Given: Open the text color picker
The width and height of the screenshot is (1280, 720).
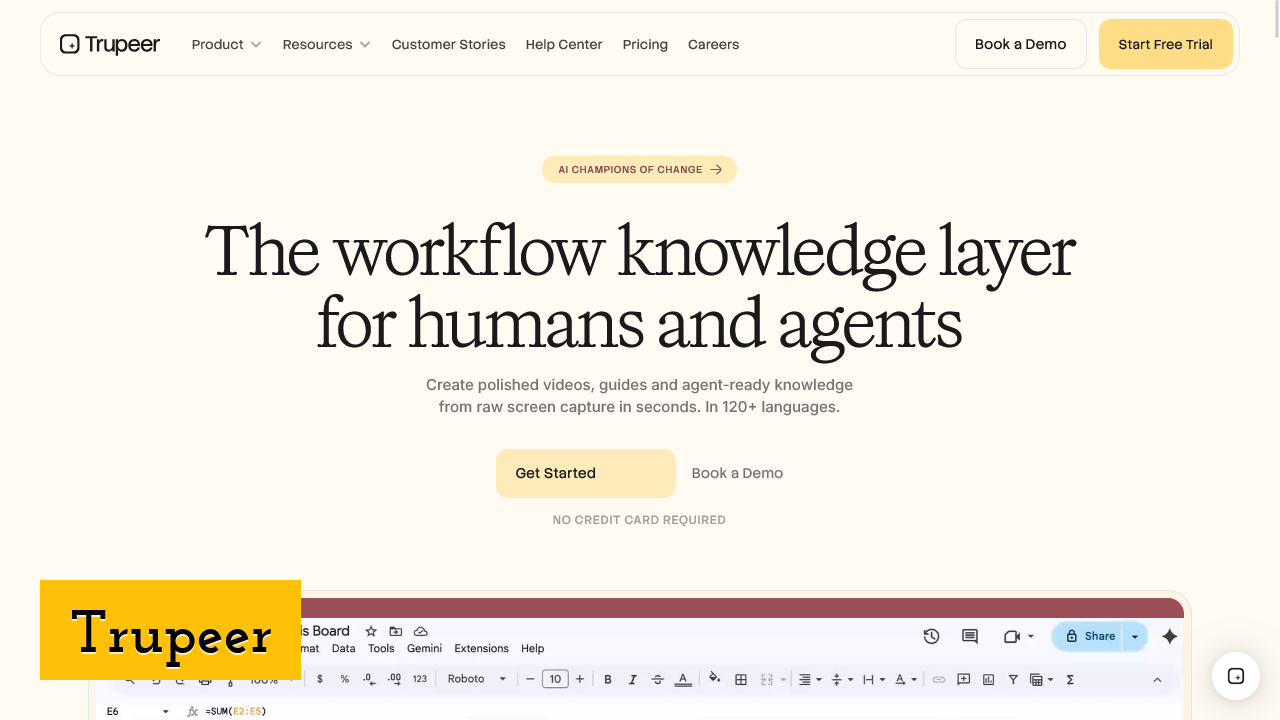Looking at the screenshot, I should point(683,679).
